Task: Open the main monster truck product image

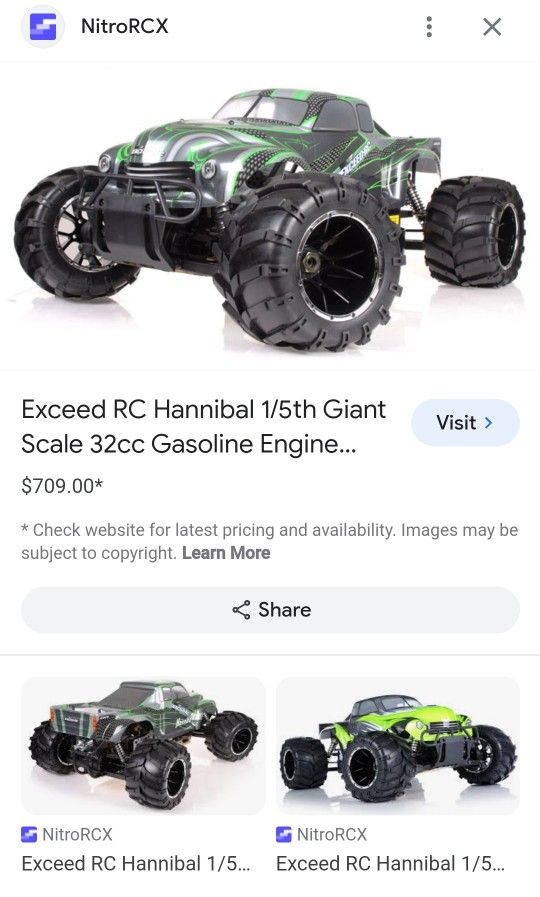Action: 270,216
